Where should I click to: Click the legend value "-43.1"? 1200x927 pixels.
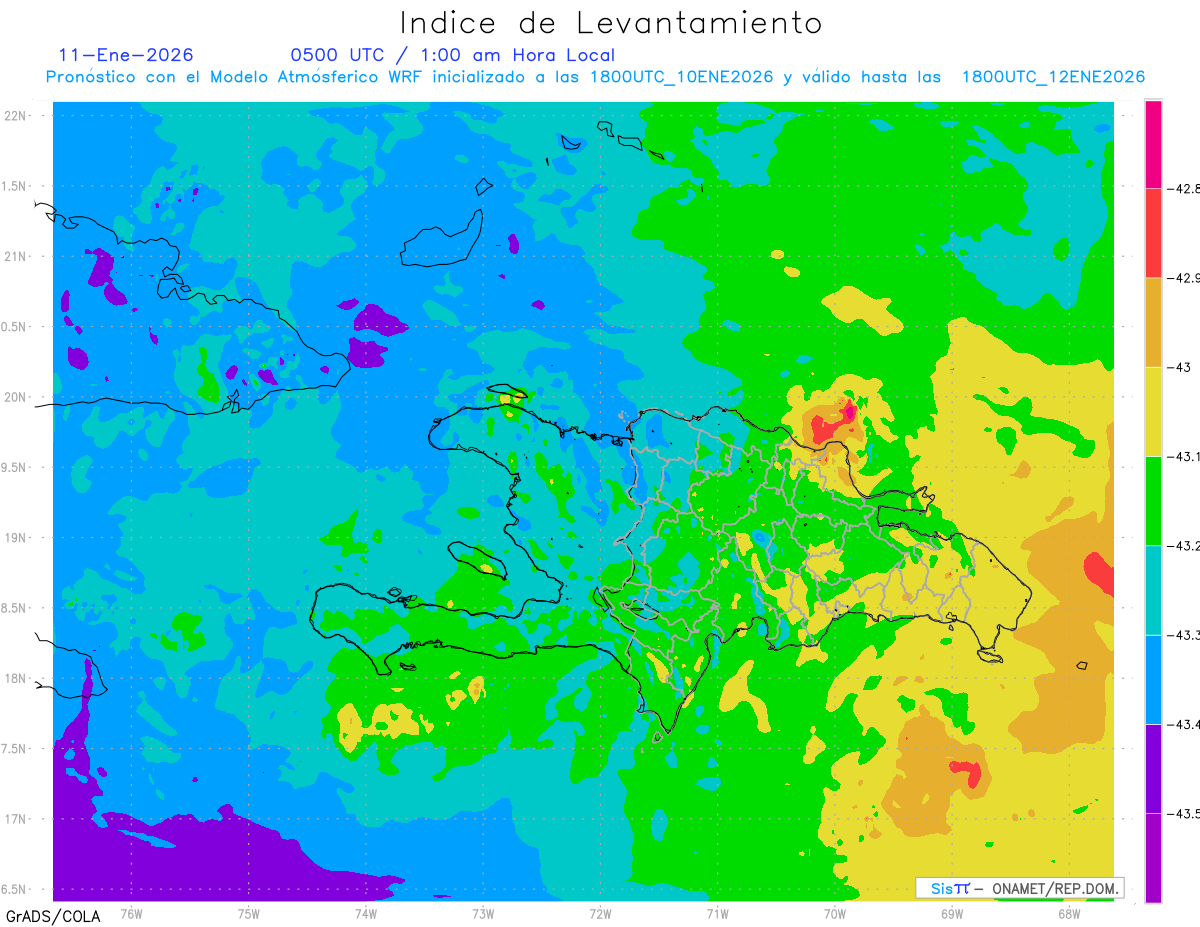click(x=1185, y=456)
